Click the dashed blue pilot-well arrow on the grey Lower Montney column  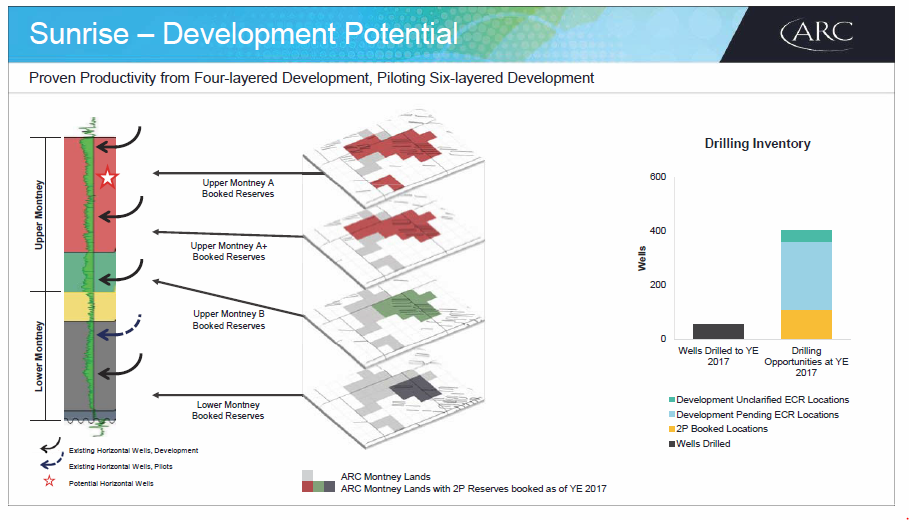click(119, 328)
